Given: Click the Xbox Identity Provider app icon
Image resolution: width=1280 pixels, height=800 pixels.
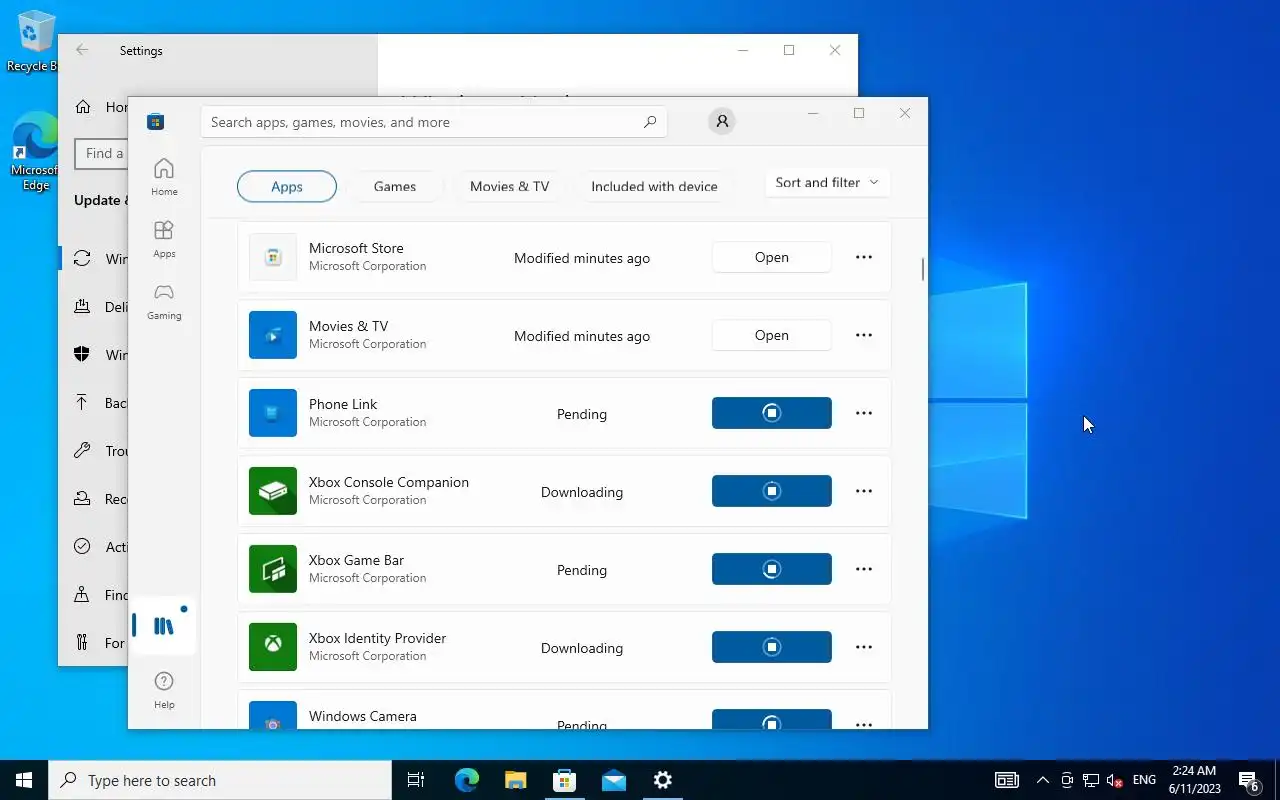Looking at the screenshot, I should click(x=273, y=647).
